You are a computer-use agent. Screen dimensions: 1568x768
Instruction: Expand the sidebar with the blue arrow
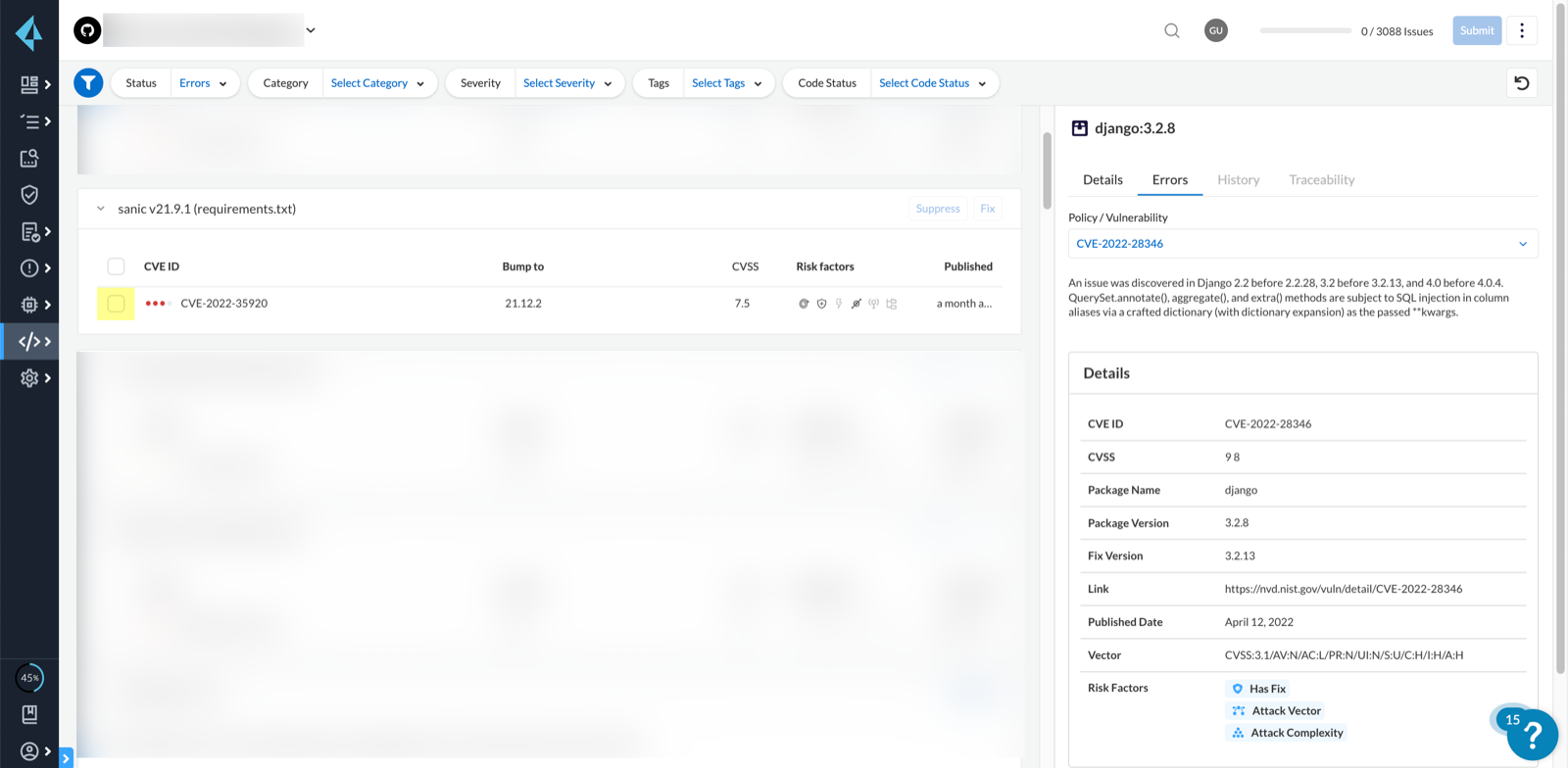click(x=66, y=758)
